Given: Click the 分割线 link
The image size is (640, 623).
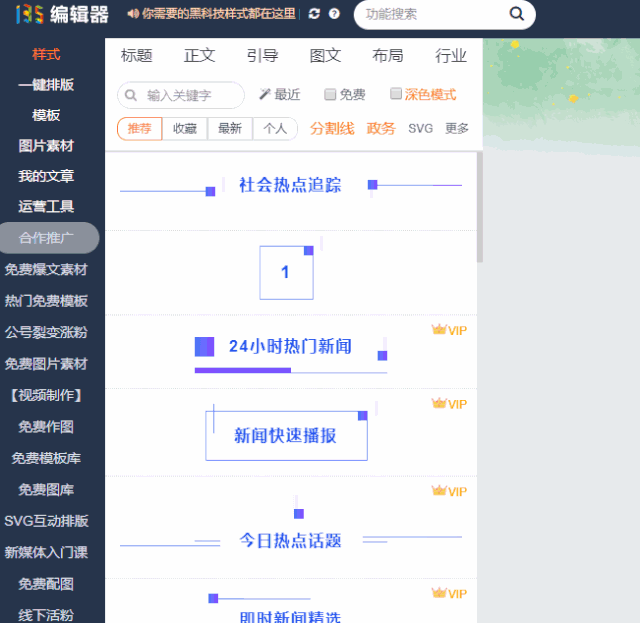Looking at the screenshot, I should [x=332, y=129].
